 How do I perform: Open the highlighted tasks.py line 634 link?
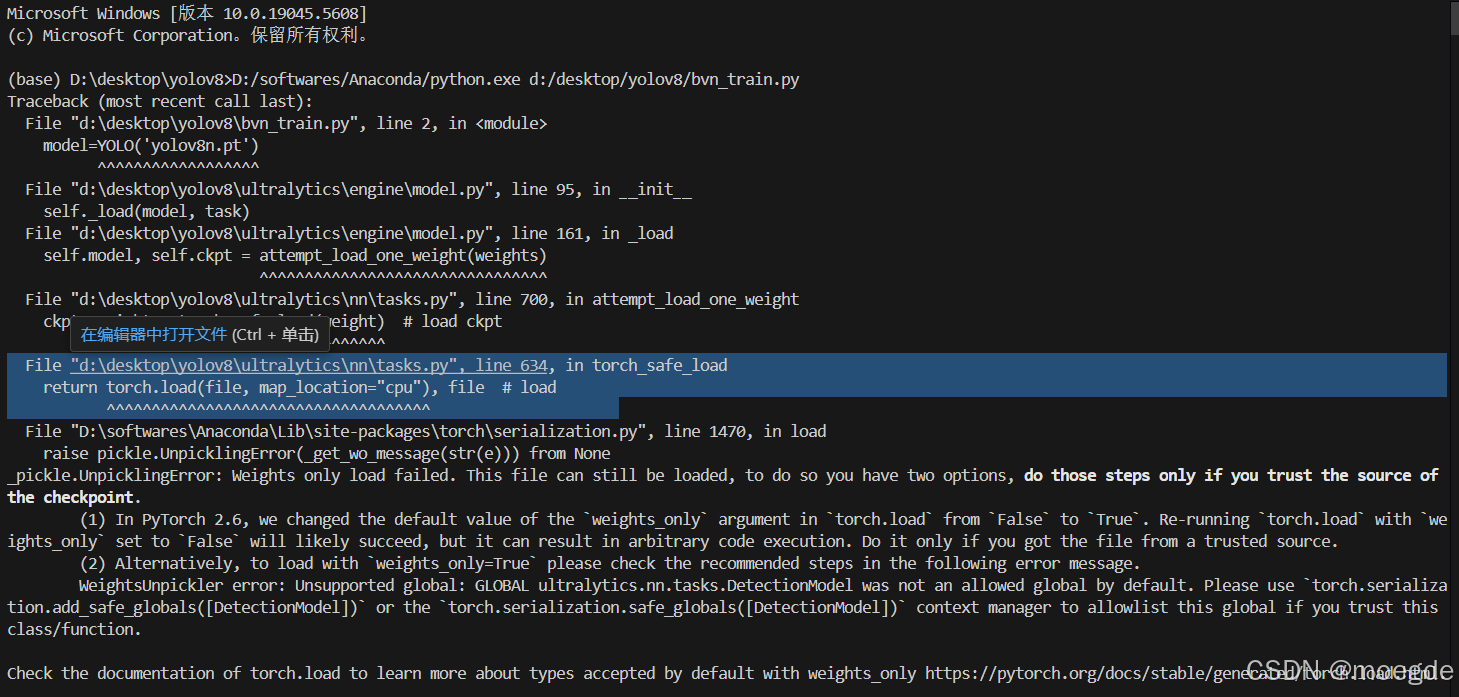click(x=309, y=365)
